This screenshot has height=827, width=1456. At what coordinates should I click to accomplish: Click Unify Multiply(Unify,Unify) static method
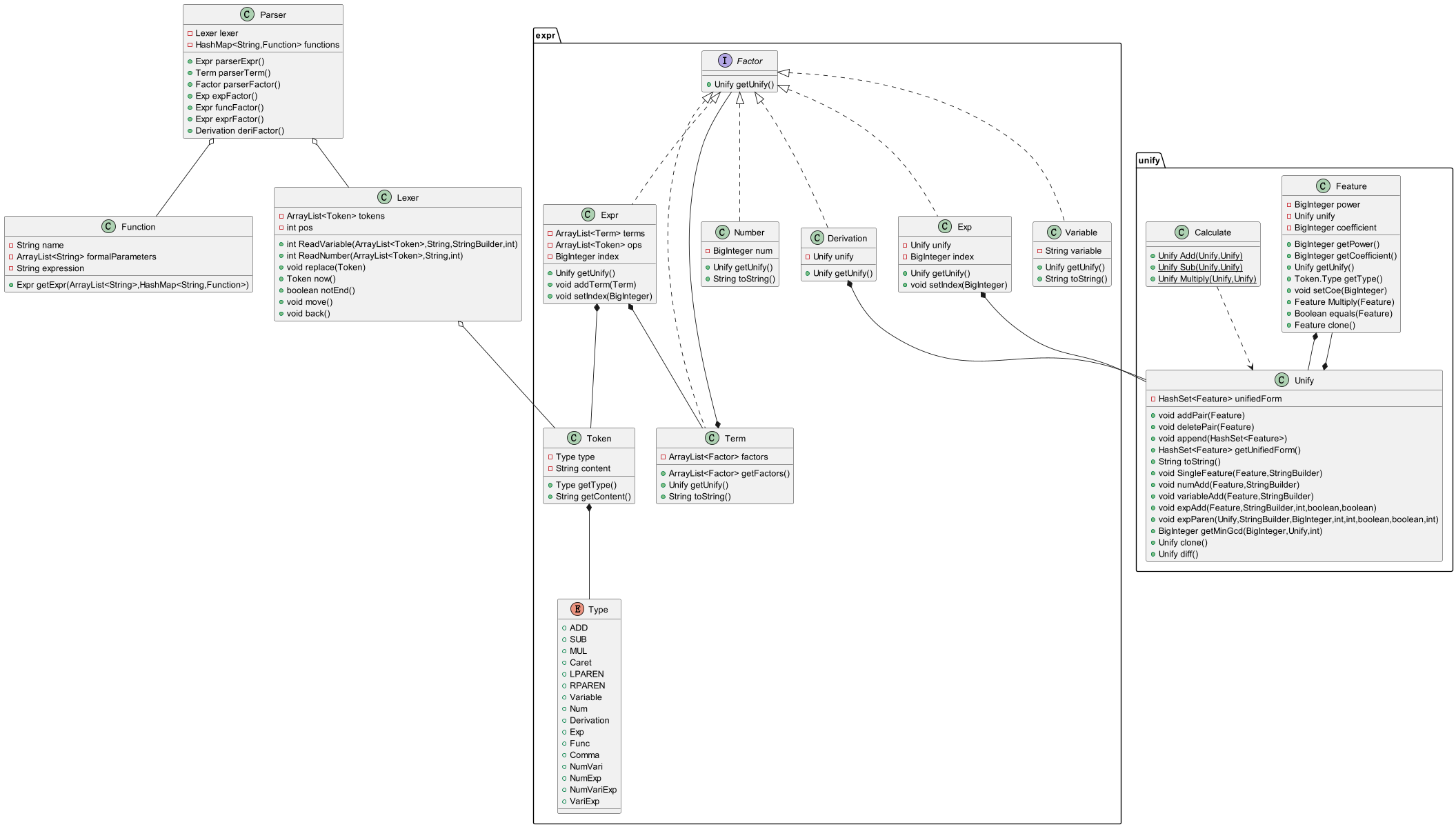[1207, 279]
